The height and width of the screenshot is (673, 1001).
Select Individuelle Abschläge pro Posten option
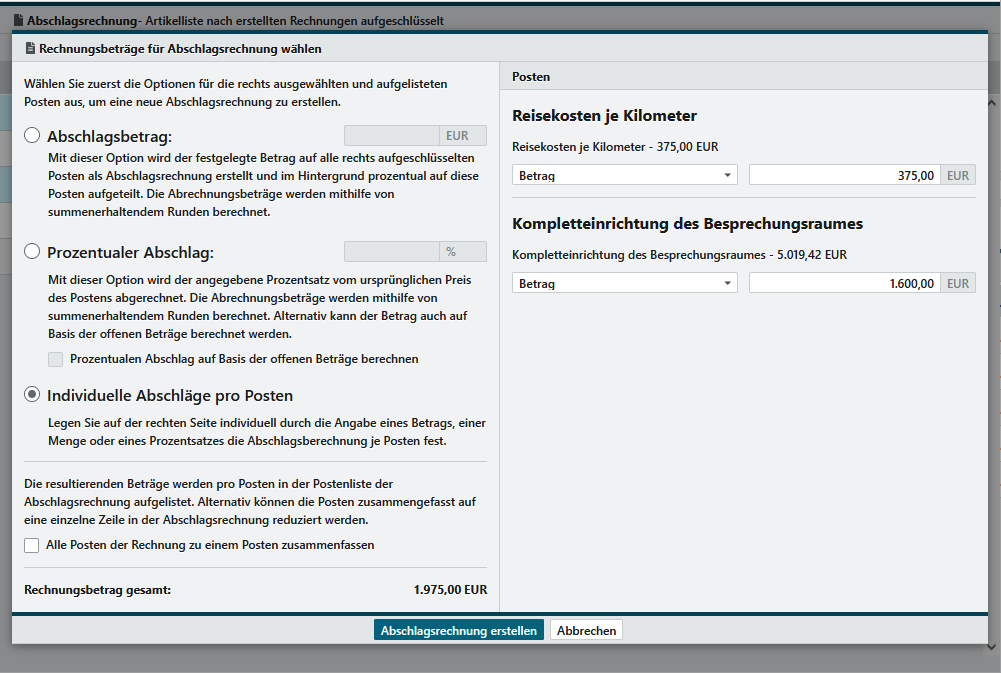33,395
